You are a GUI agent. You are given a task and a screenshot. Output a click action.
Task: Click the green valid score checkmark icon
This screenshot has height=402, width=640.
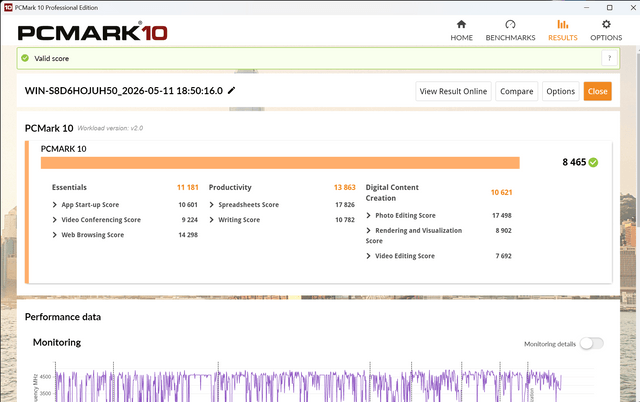click(25, 58)
